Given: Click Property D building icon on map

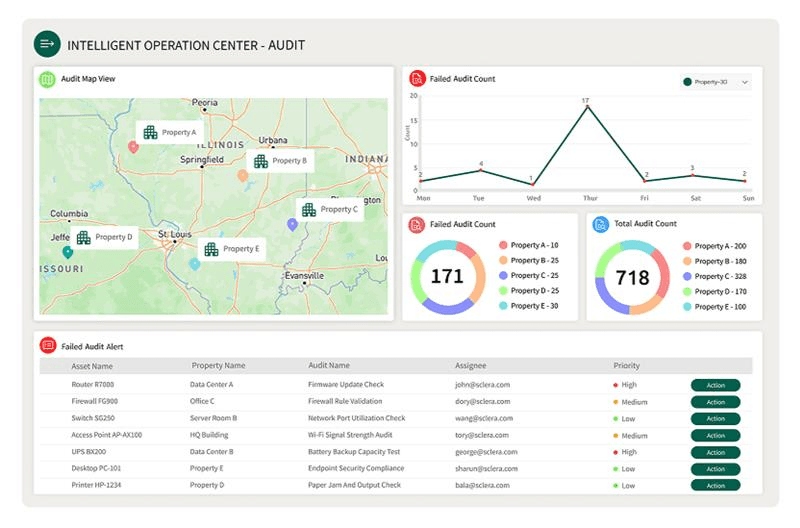Looking at the screenshot, I should pos(84,237).
